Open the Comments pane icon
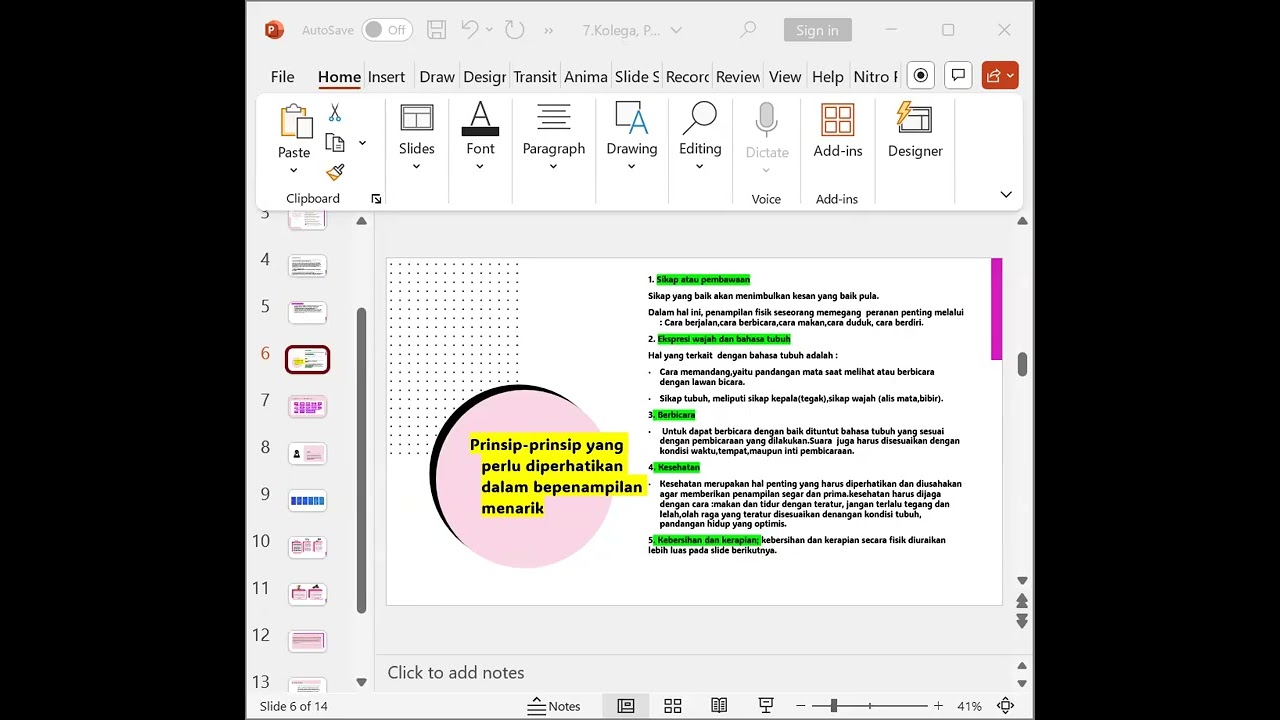 (x=958, y=75)
